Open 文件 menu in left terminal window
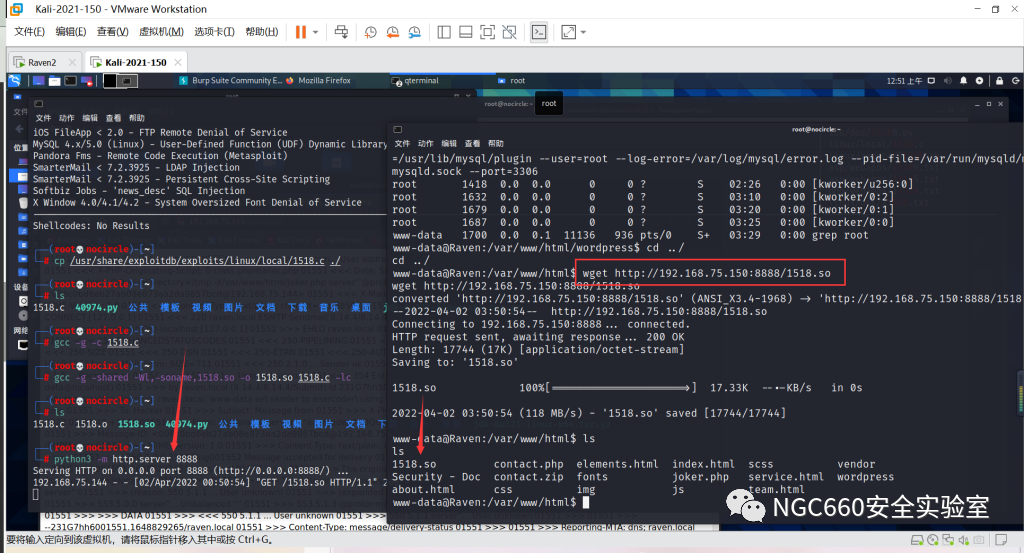Viewport: 1024px width, 553px height. tap(43, 118)
